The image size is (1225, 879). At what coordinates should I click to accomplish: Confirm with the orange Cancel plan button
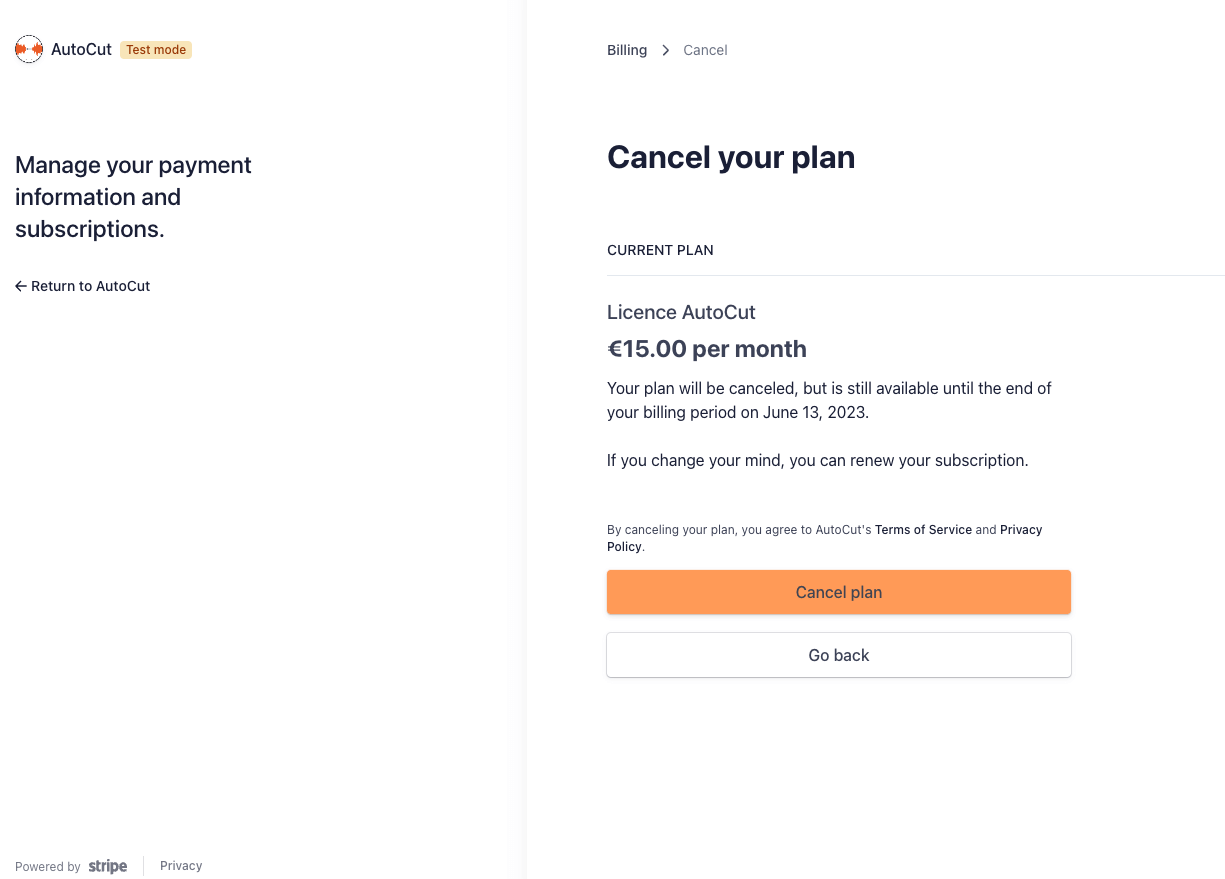(839, 592)
